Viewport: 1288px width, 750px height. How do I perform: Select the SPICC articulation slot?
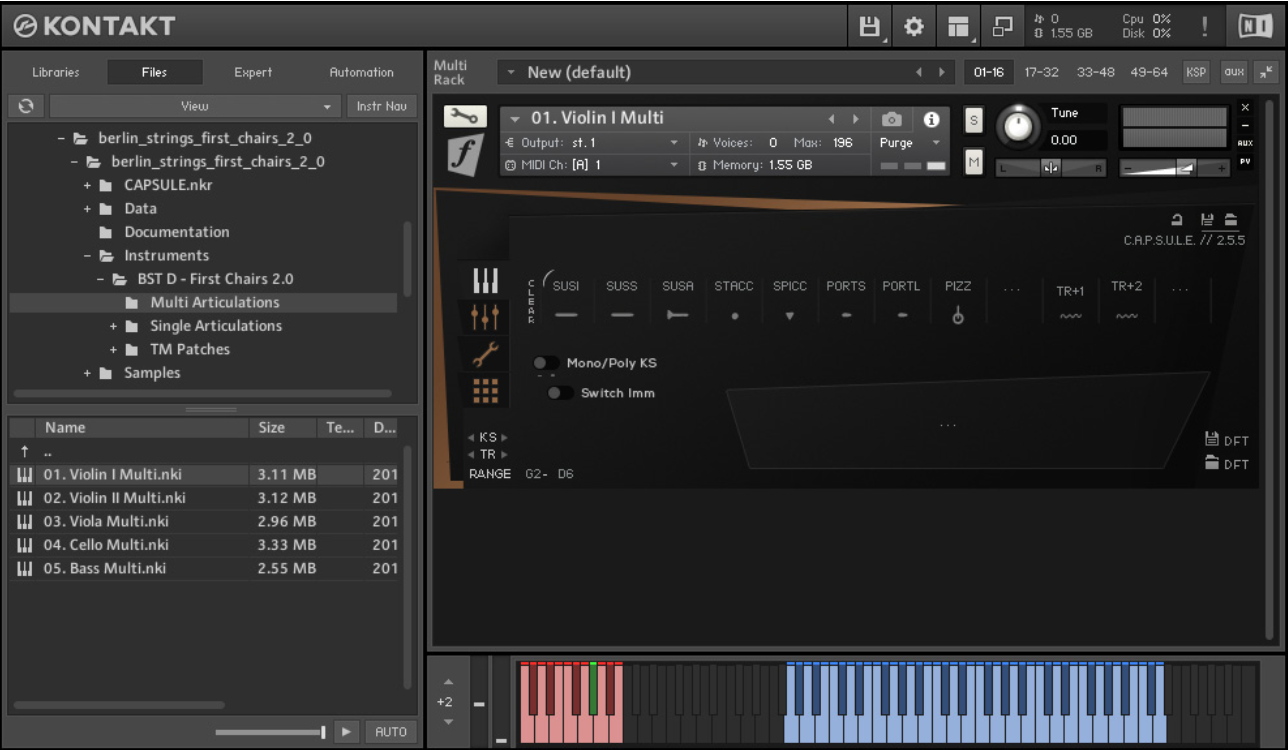point(790,301)
